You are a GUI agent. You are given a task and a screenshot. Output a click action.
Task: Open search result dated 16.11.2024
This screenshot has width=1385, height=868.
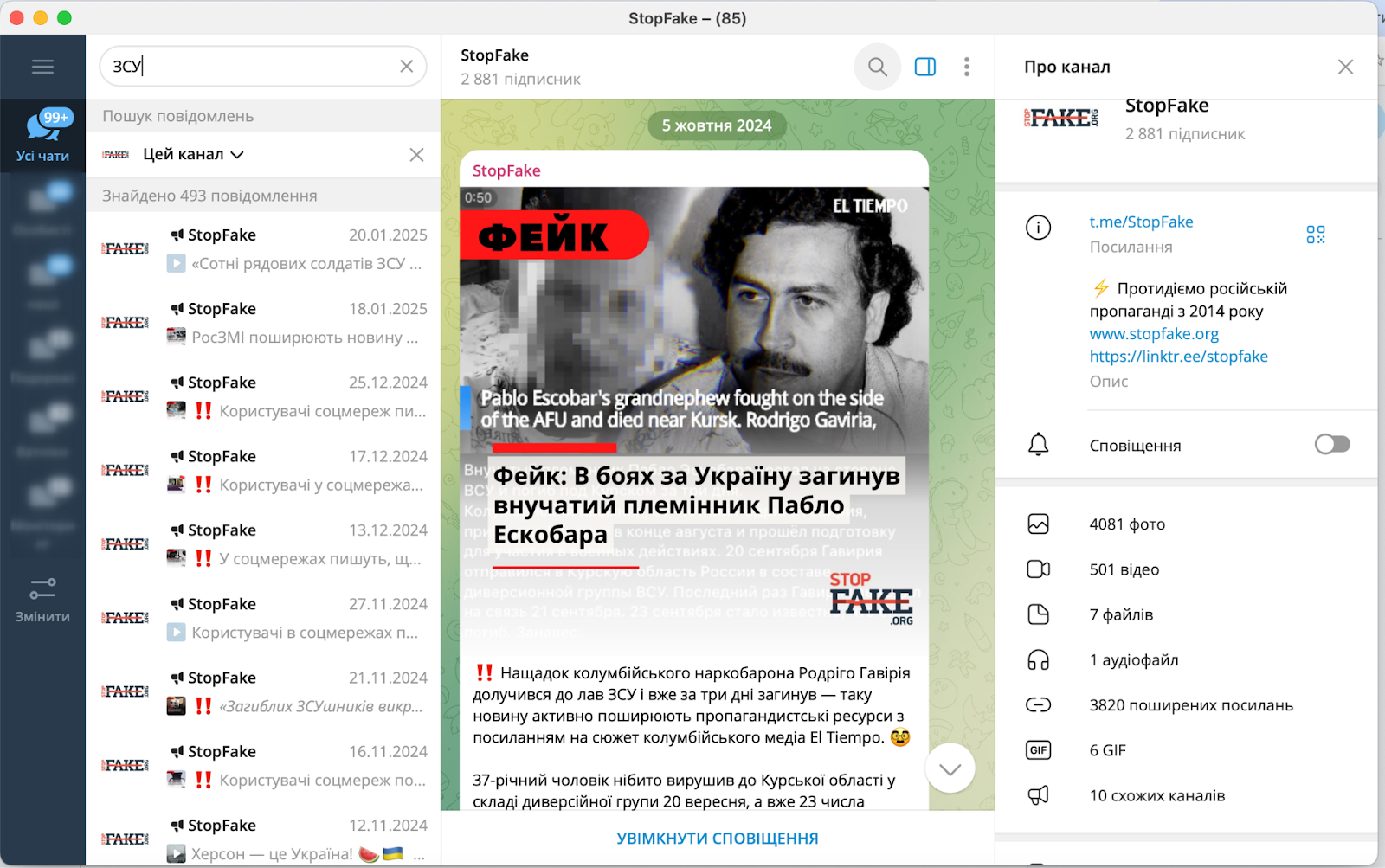tap(263, 765)
